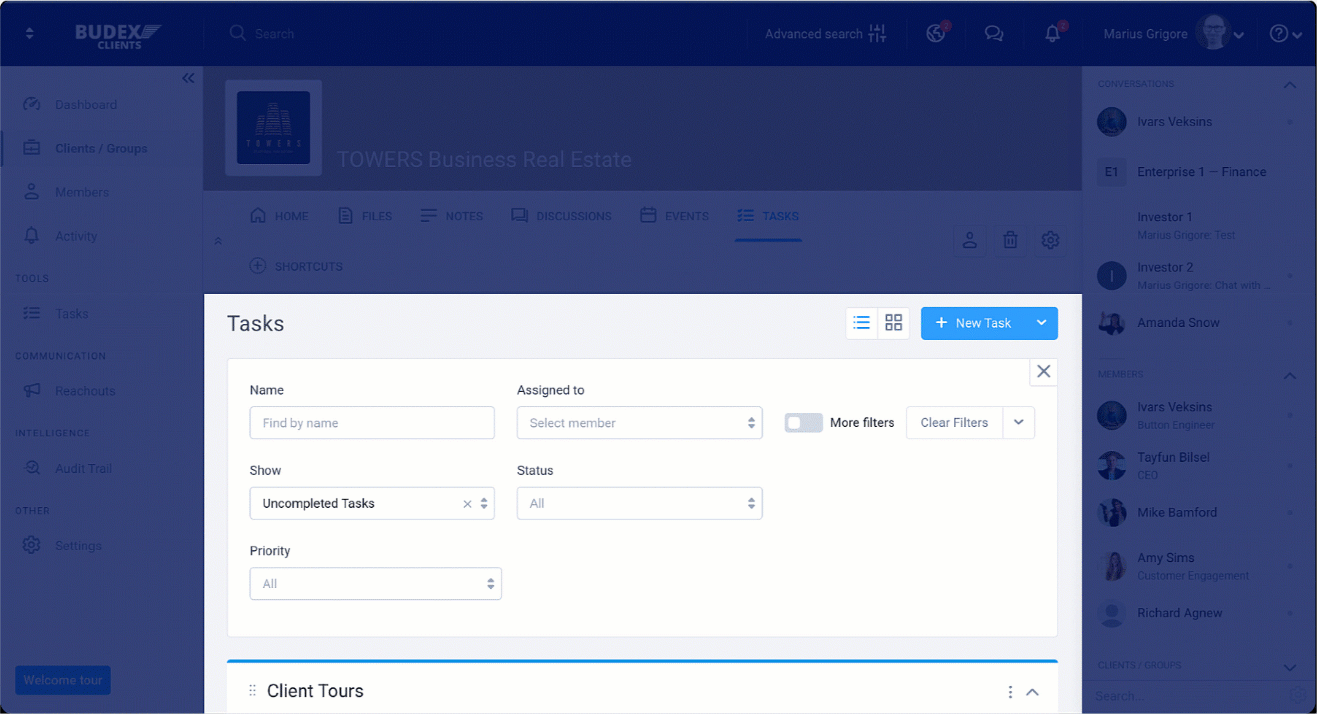Switch to the HOME tab
This screenshot has width=1317, height=714.
click(279, 216)
